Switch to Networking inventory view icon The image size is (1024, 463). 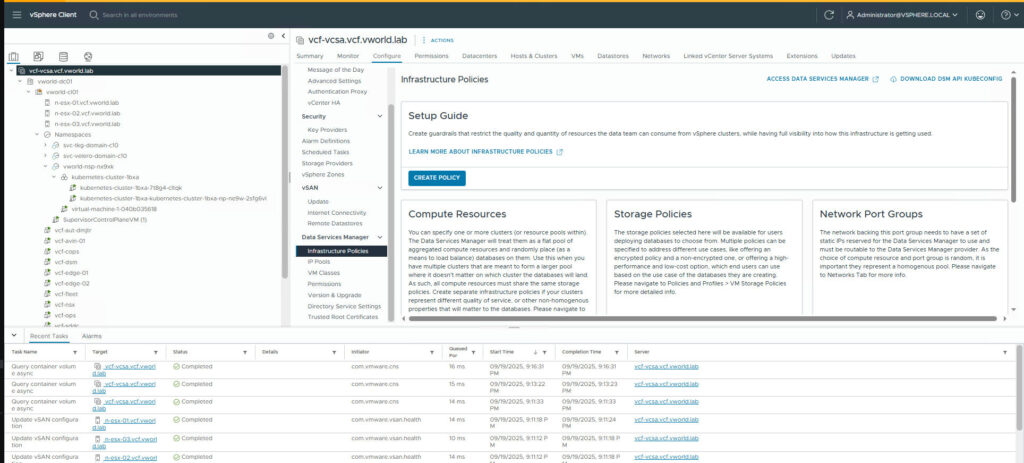[x=89, y=56]
